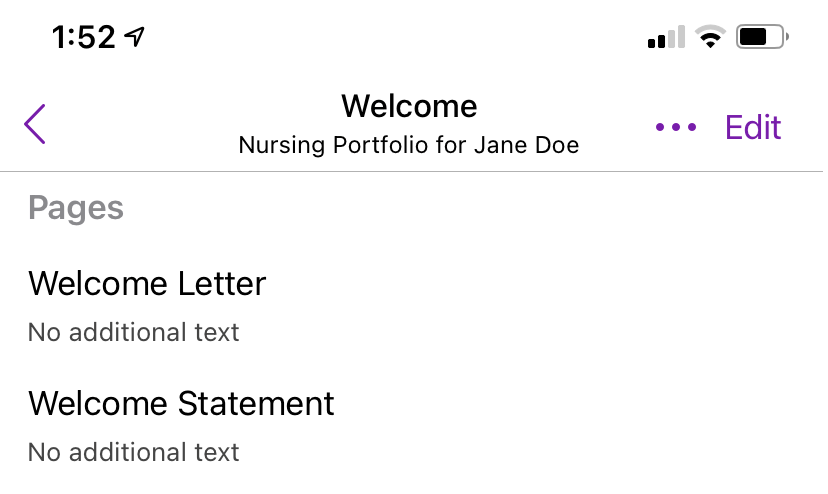Tap the battery indicator icon
The width and height of the screenshot is (828, 494).
762,36
